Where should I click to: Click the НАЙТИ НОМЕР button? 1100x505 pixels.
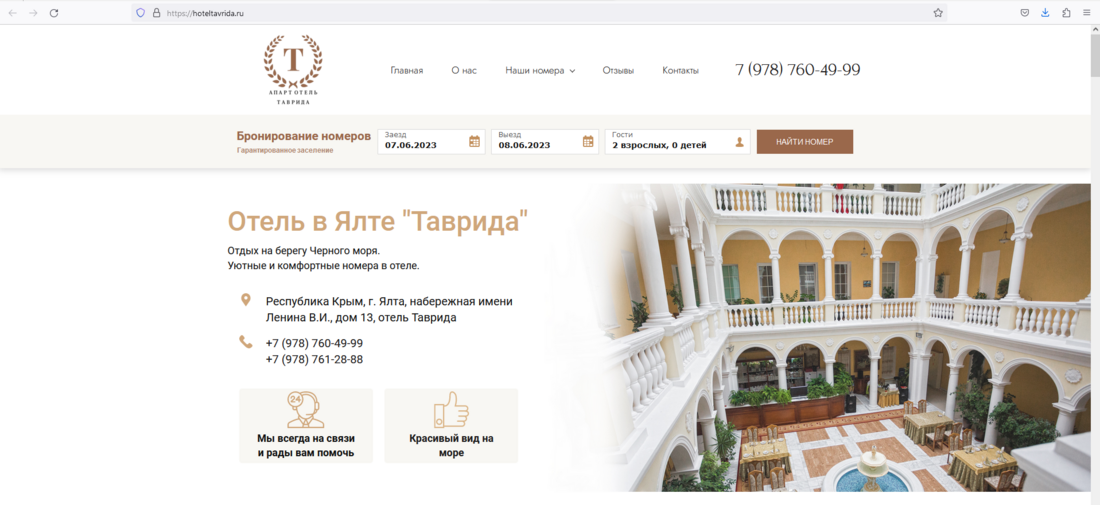[805, 142]
